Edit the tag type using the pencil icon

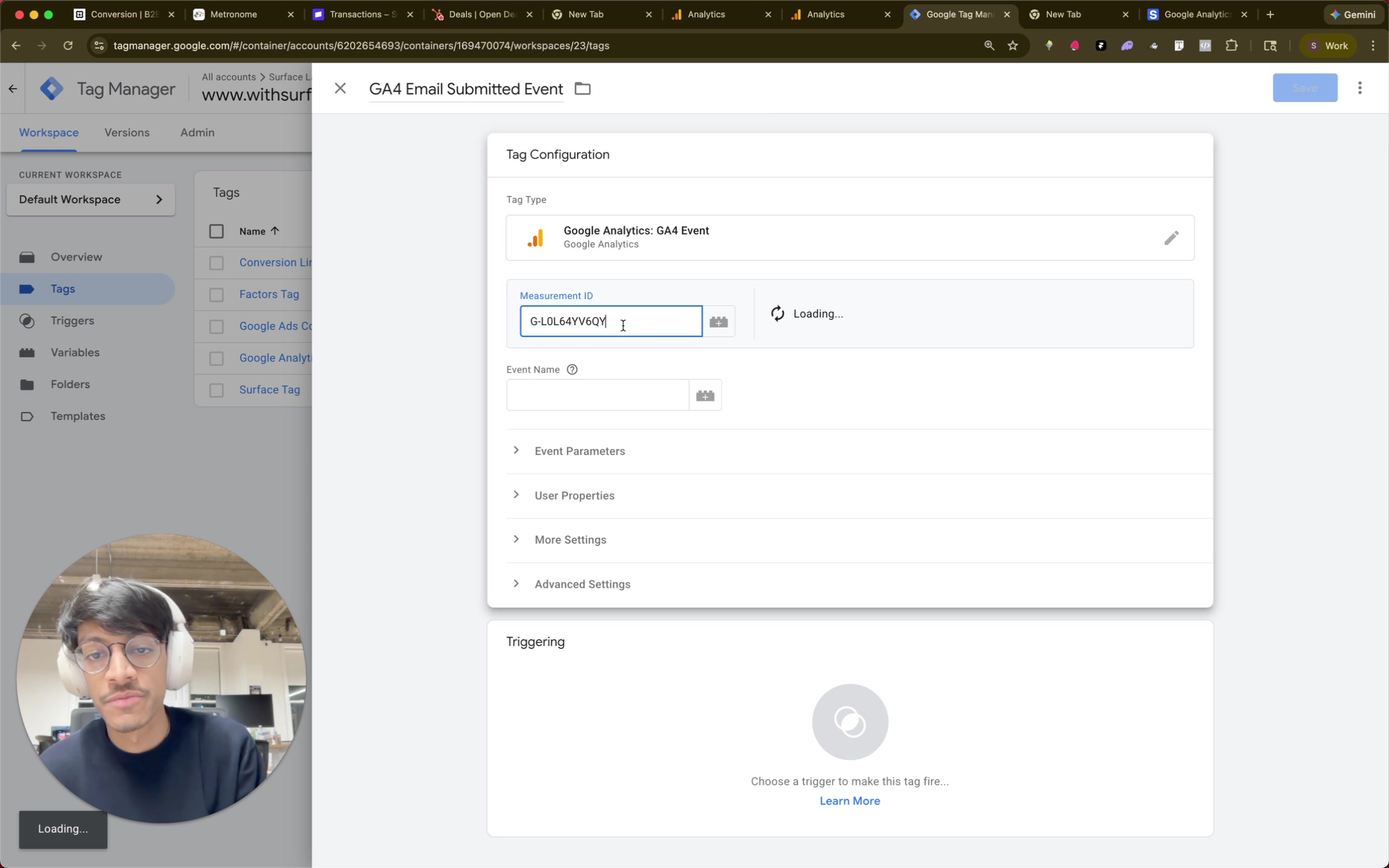click(1170, 237)
